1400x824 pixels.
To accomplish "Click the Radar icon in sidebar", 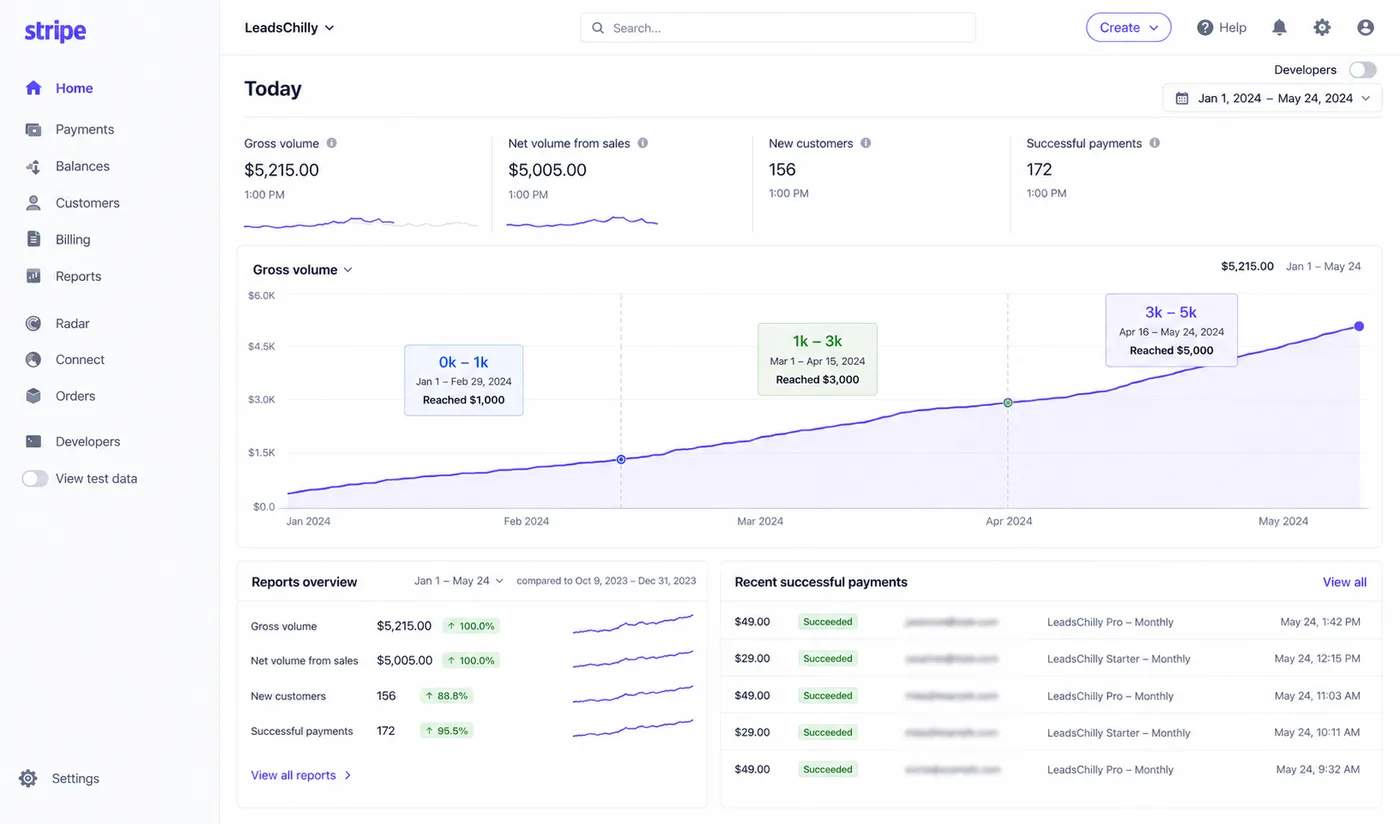I will [34, 323].
